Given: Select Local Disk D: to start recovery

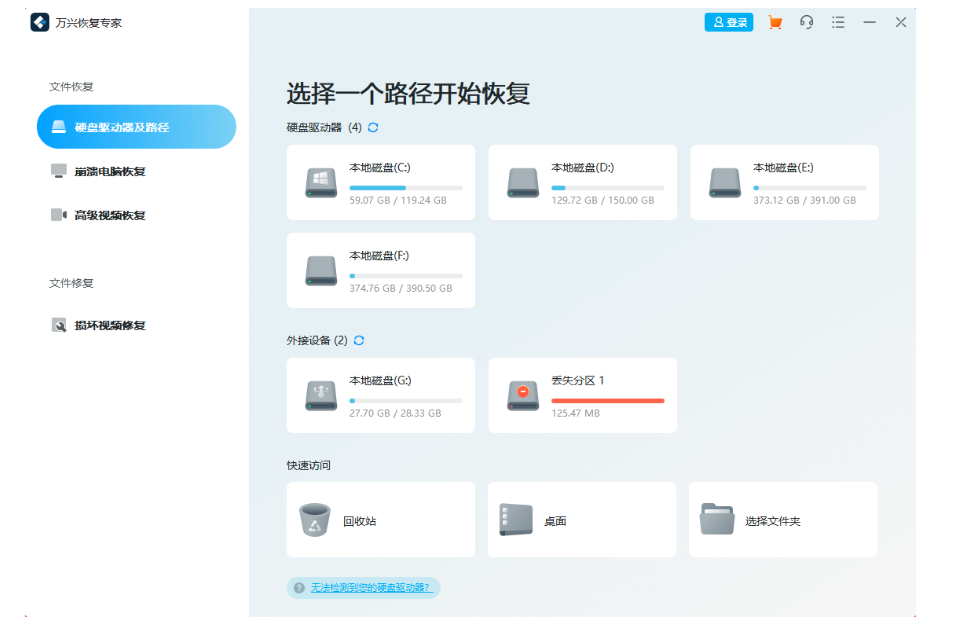Looking at the screenshot, I should click(x=582, y=182).
